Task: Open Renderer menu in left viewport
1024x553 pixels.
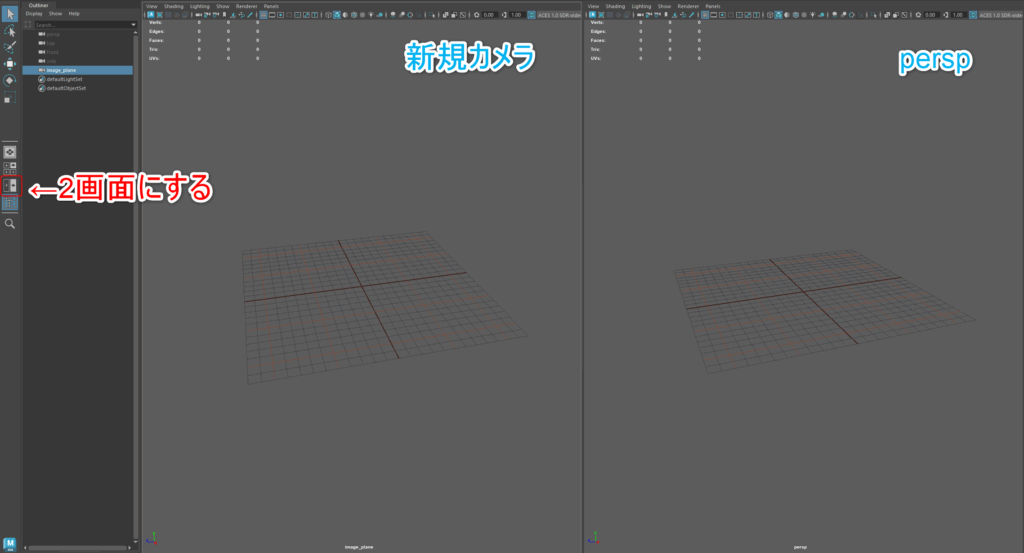Action: 247,6
